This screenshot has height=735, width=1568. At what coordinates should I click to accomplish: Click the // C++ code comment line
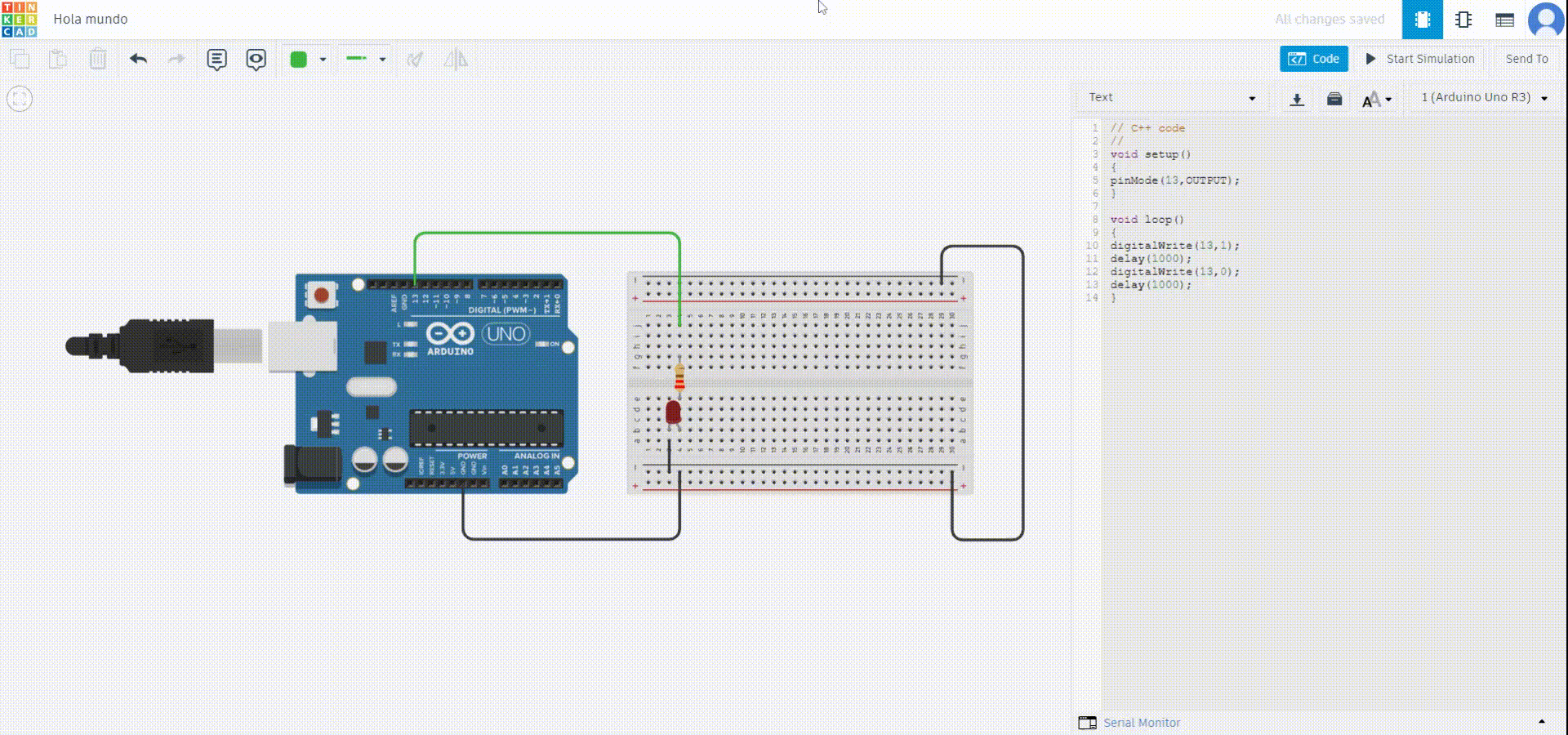(x=1147, y=128)
